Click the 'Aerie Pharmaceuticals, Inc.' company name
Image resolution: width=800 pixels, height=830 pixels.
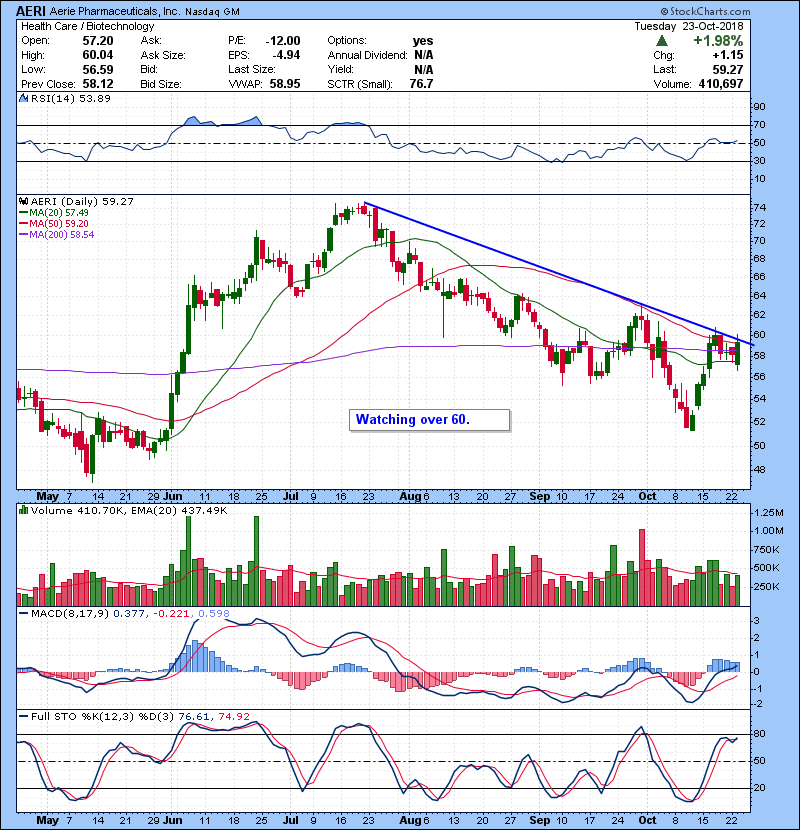click(x=116, y=11)
